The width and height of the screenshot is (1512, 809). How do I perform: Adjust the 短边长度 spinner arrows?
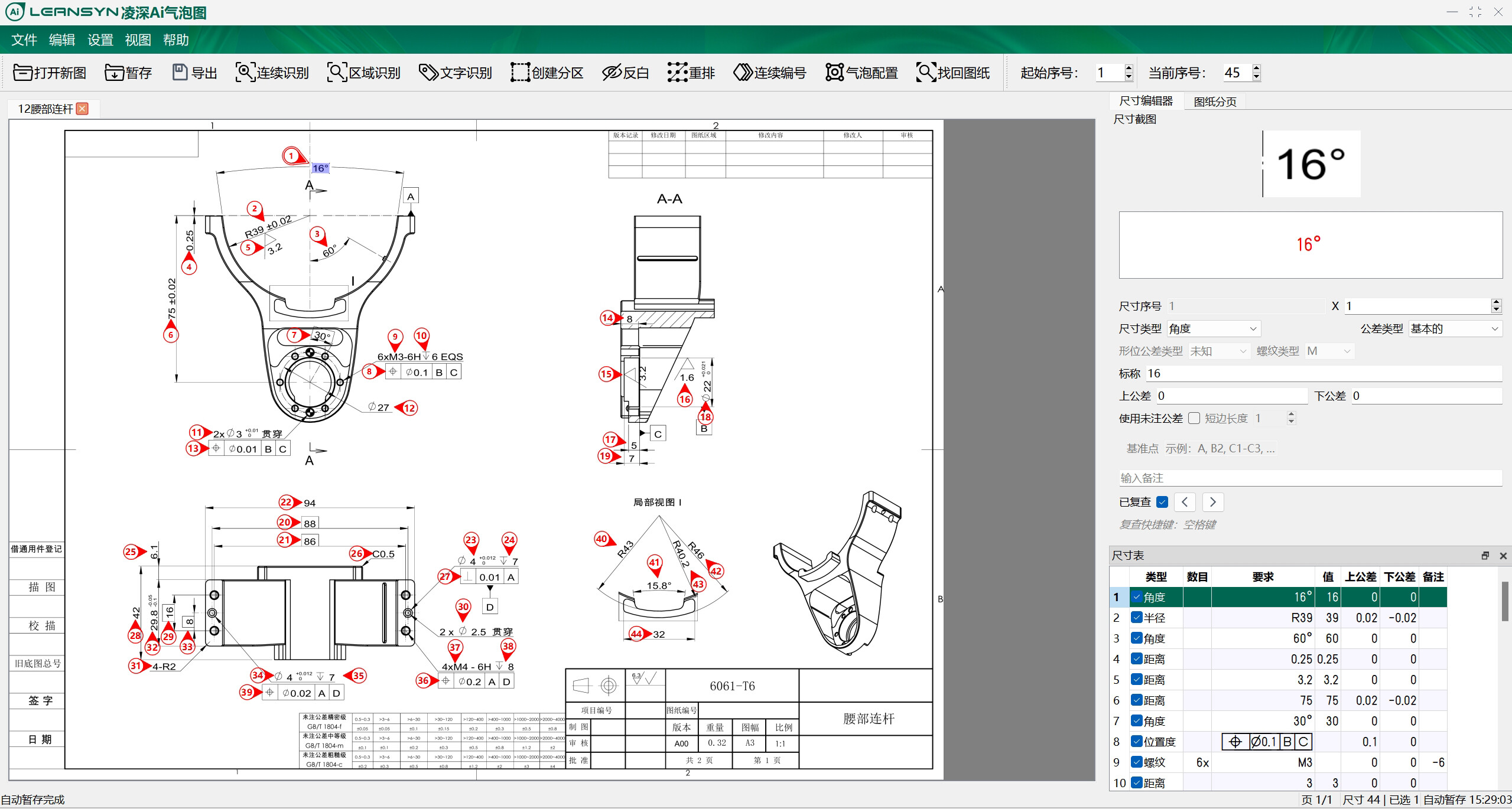point(1291,418)
